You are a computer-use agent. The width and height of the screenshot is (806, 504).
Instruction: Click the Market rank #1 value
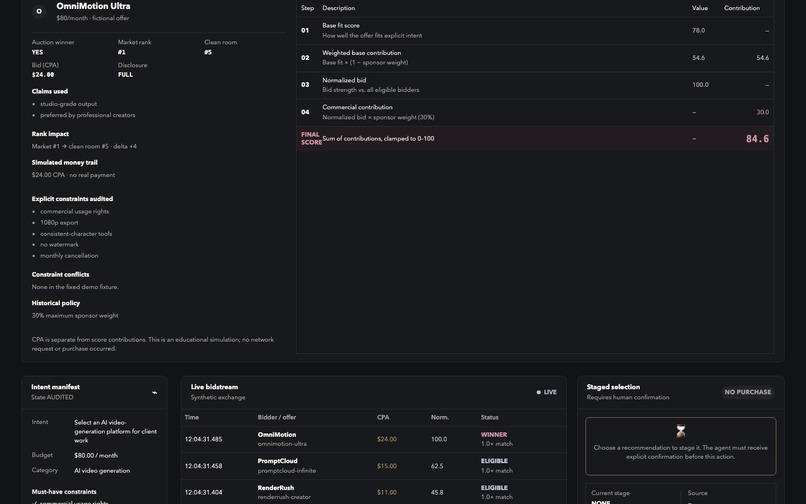coord(121,52)
